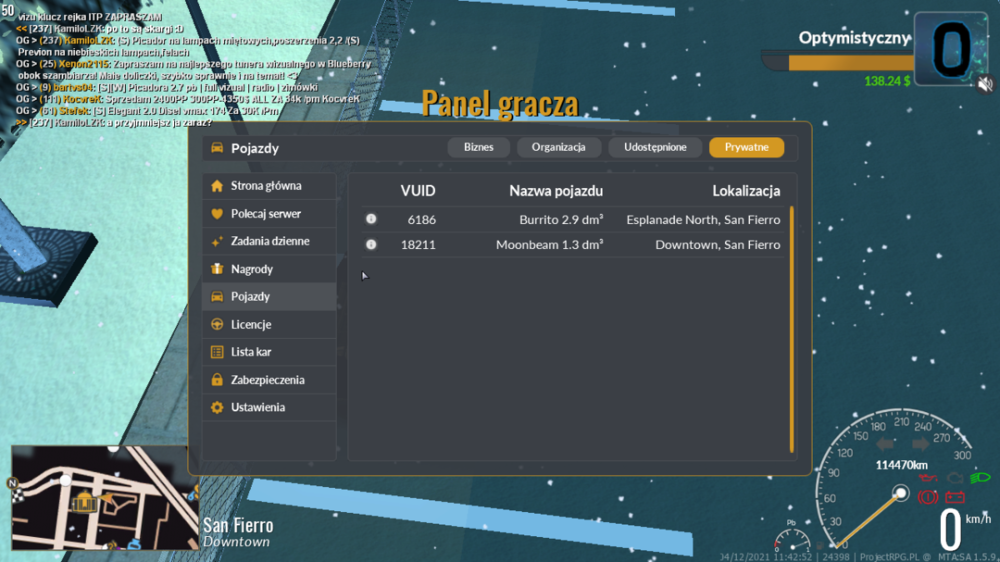This screenshot has height=562, width=1000.
Task: Click the red battery warning indicator
Action: [955, 497]
